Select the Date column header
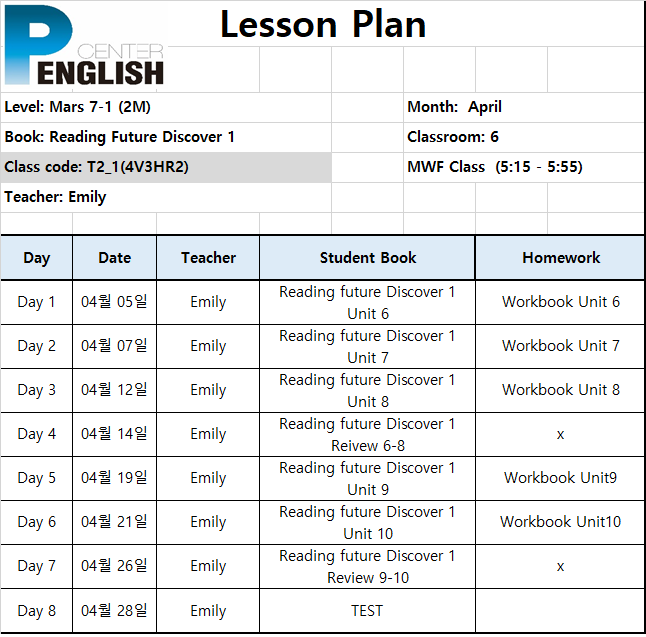Image resolution: width=646 pixels, height=637 pixels. point(115,258)
